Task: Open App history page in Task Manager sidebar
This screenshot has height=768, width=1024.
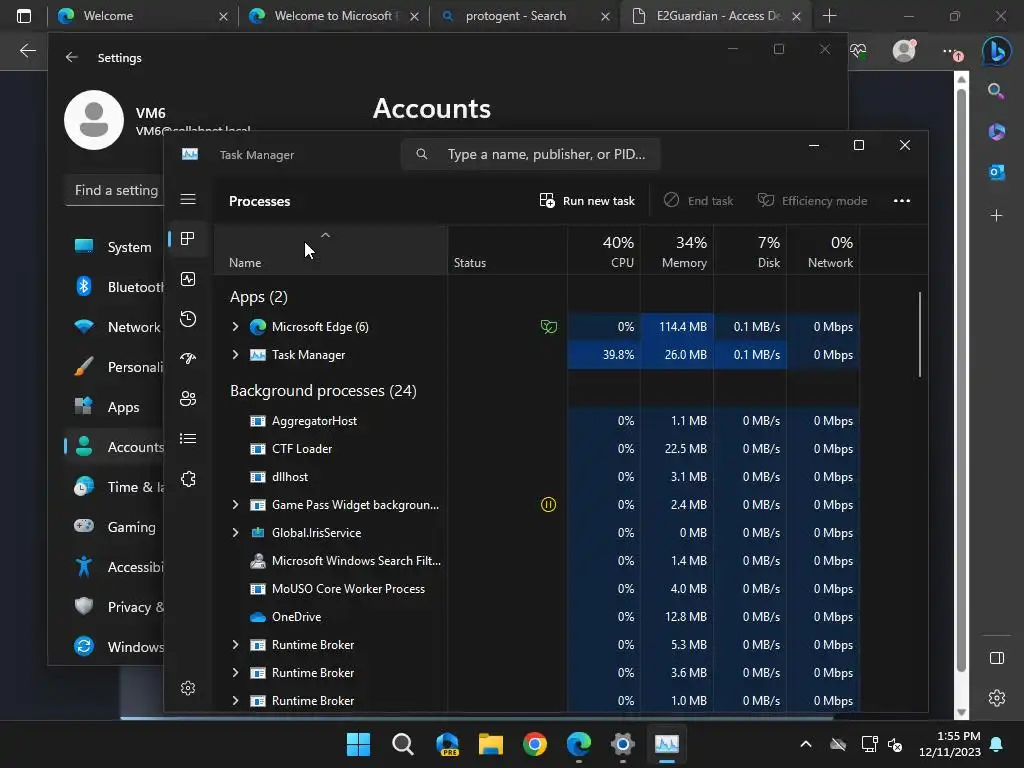Action: pyautogui.click(x=188, y=319)
